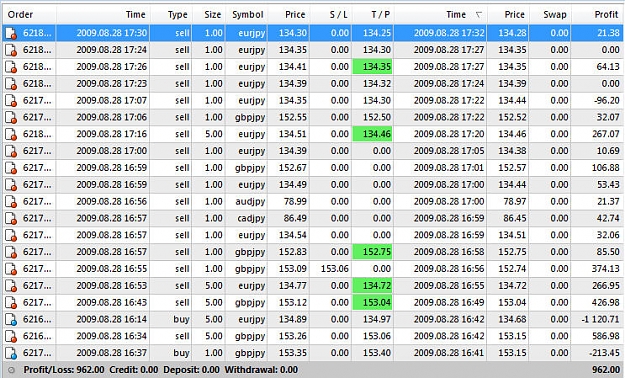Click order icon in row with profit 32.07
This screenshot has width=625, height=378.
point(11,118)
